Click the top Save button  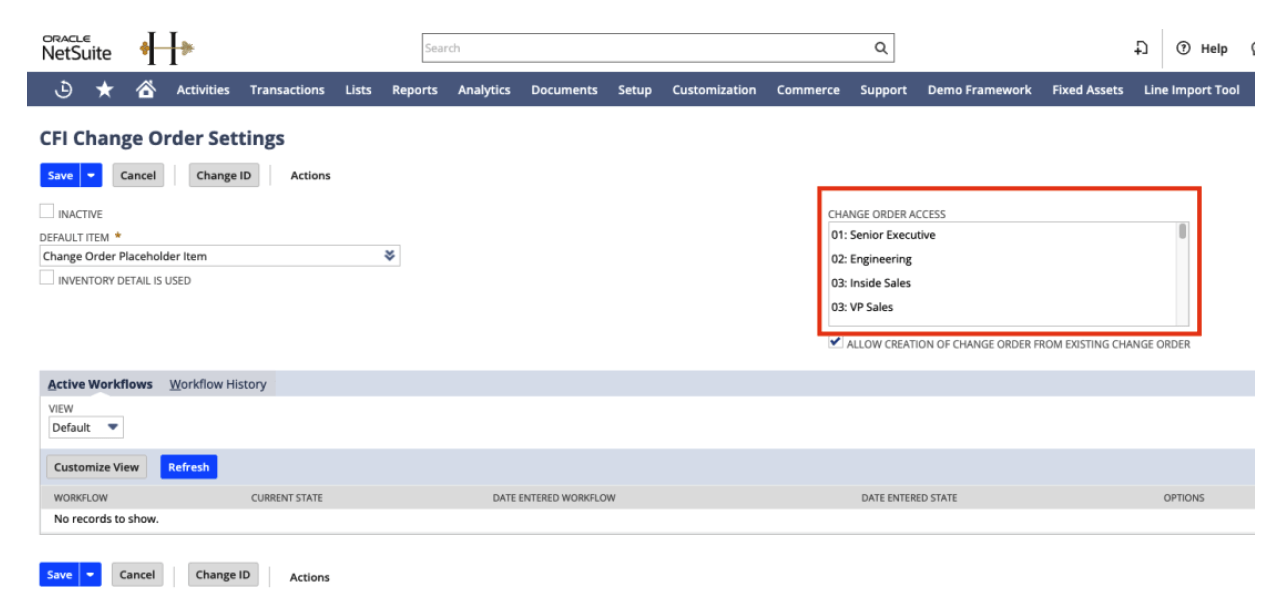[60, 175]
